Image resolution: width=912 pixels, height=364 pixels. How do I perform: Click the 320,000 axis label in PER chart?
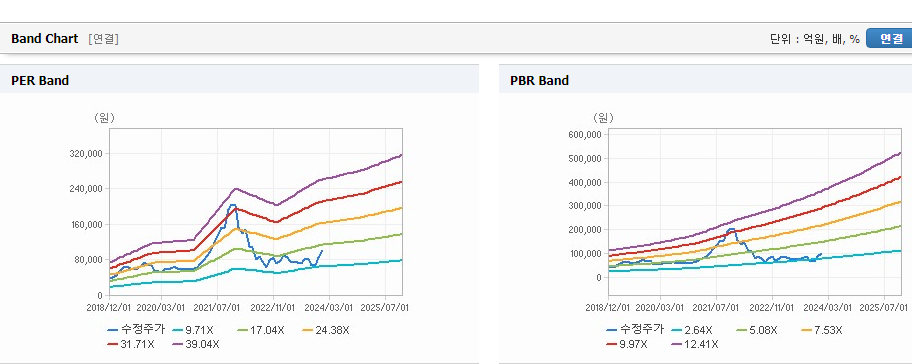point(87,154)
